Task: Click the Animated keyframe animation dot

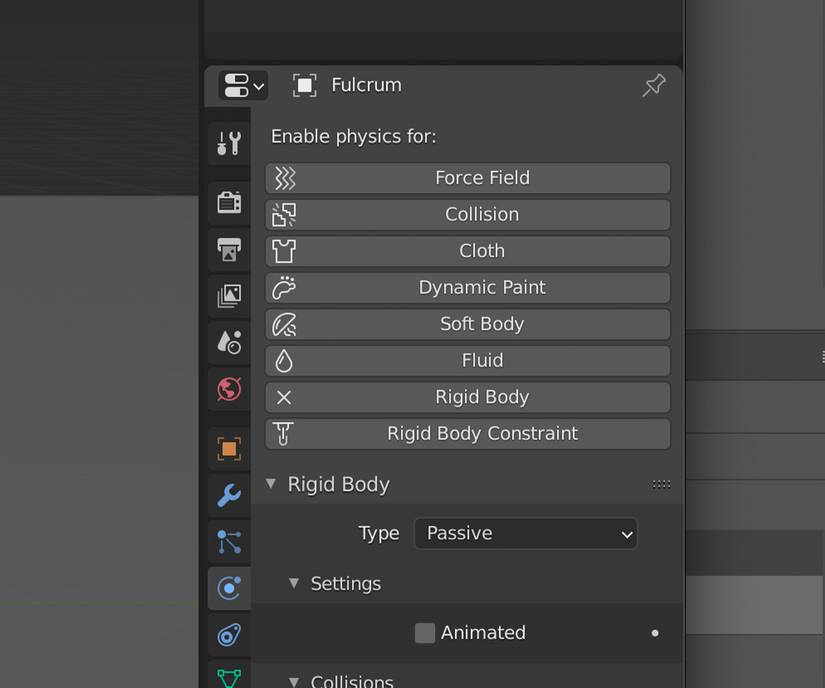Action: click(x=655, y=633)
